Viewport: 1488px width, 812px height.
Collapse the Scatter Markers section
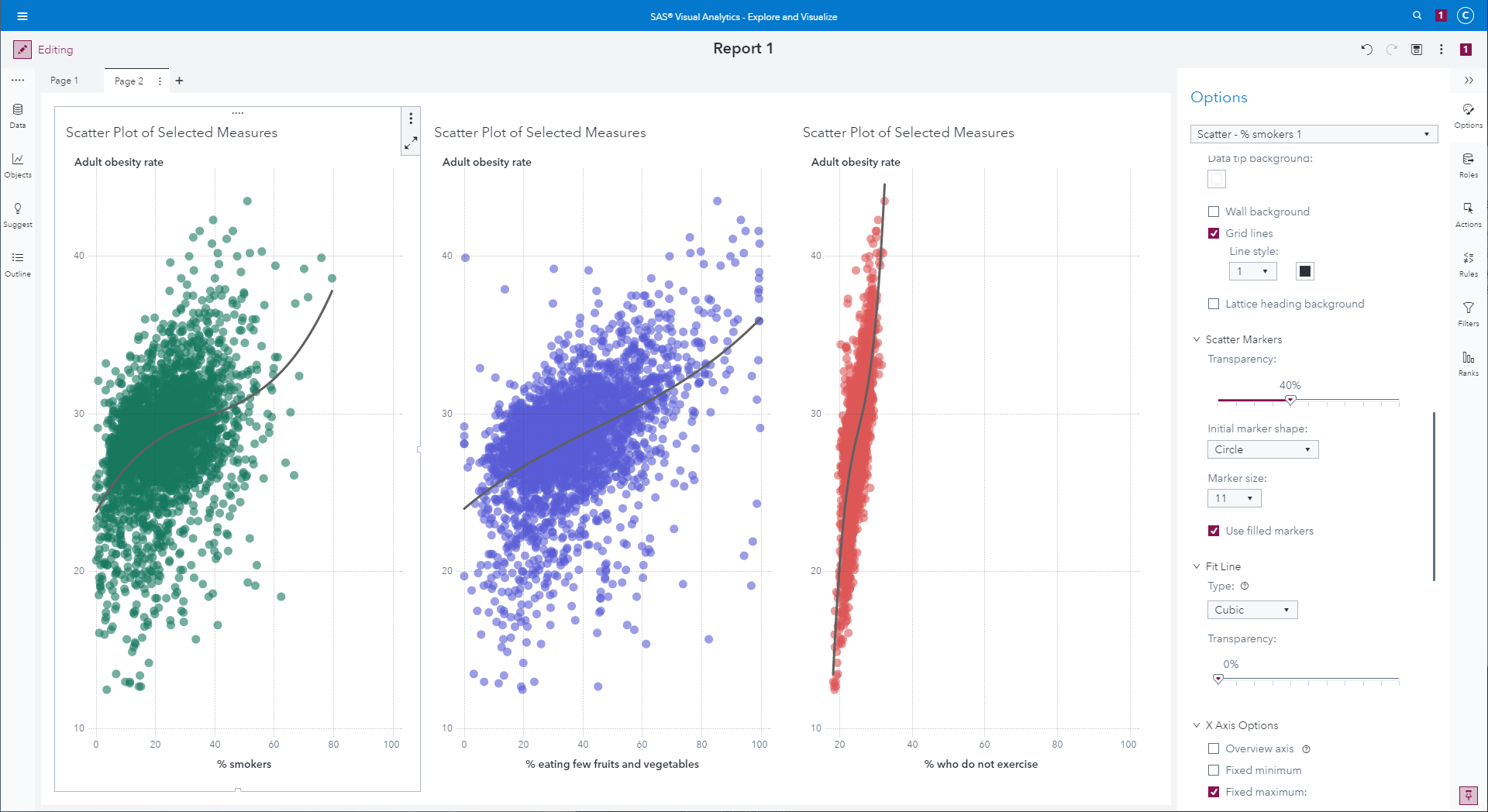1197,339
